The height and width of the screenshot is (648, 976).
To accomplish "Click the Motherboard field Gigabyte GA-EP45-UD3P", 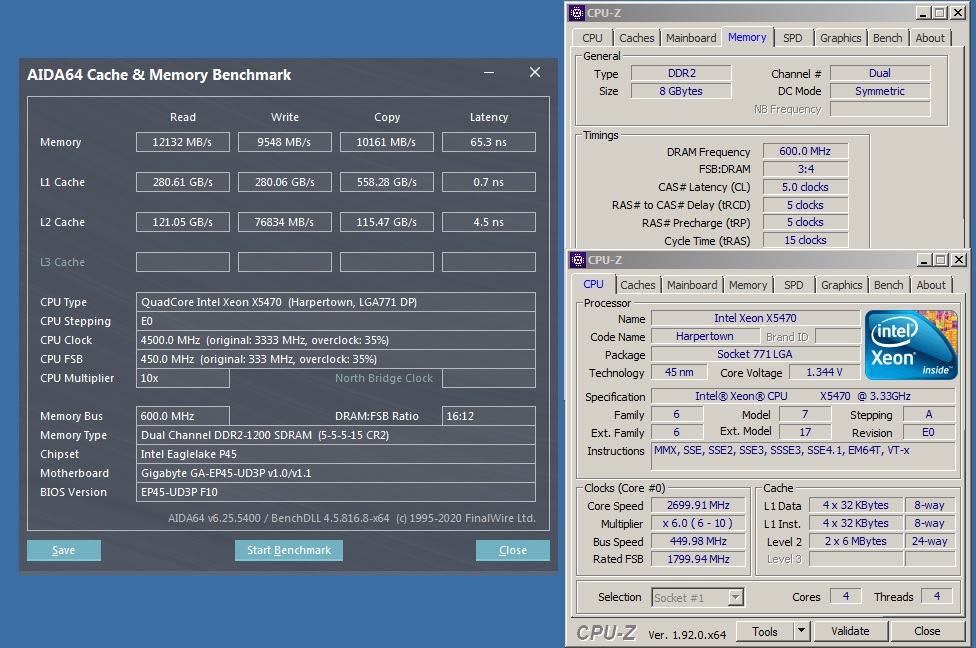I will 336,473.
